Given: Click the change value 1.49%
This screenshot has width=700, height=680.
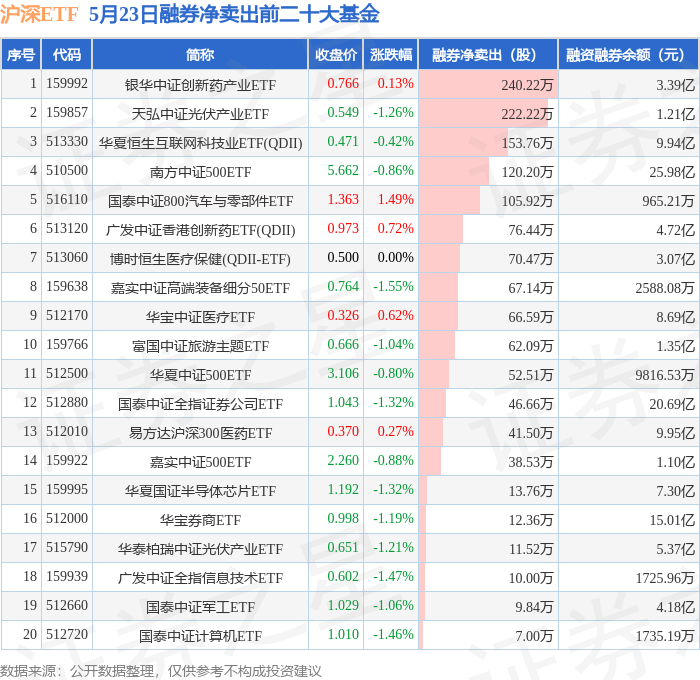Looking at the screenshot, I should click(x=396, y=199).
